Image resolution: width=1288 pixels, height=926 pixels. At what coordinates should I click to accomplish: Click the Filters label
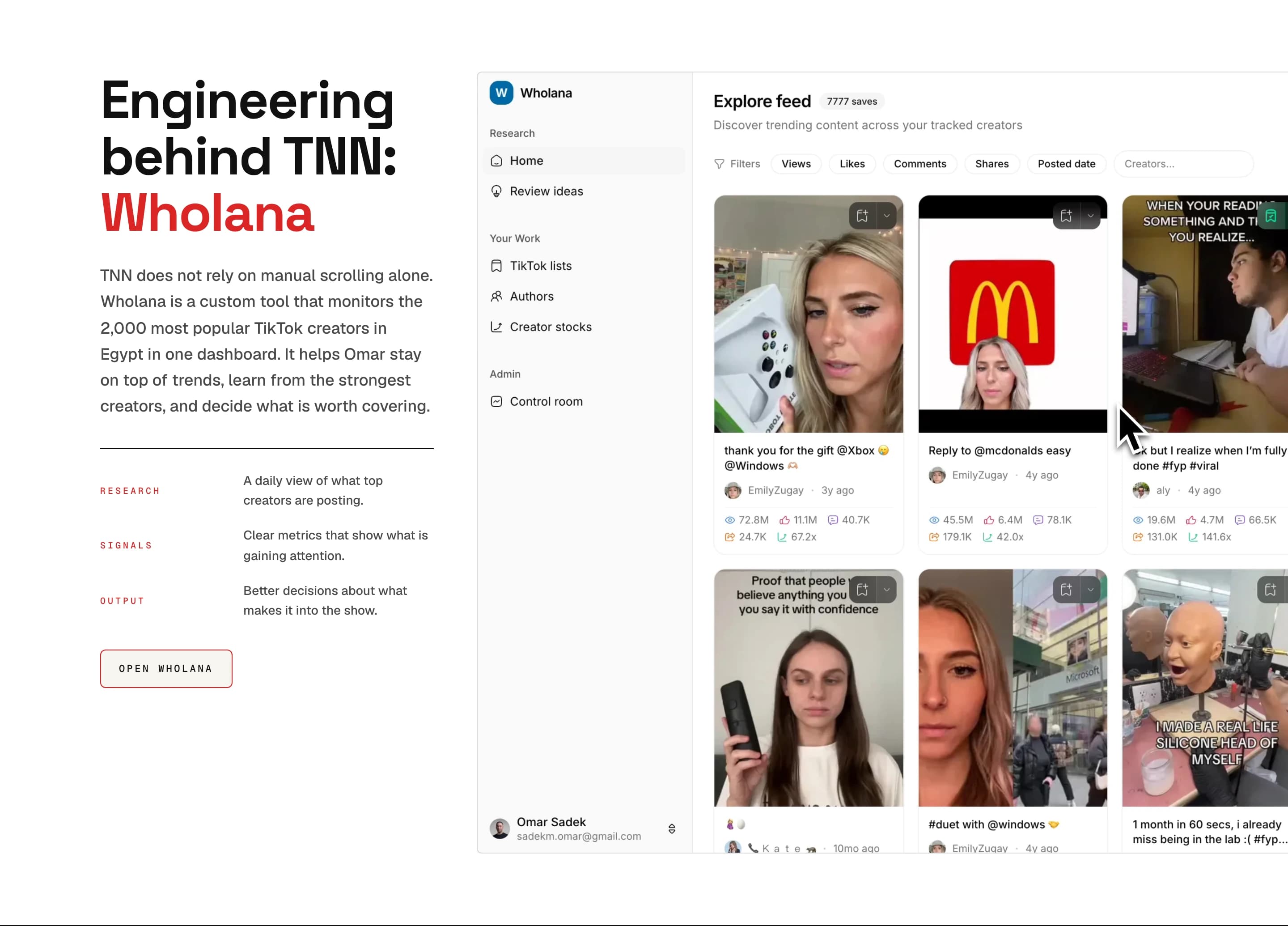[745, 164]
